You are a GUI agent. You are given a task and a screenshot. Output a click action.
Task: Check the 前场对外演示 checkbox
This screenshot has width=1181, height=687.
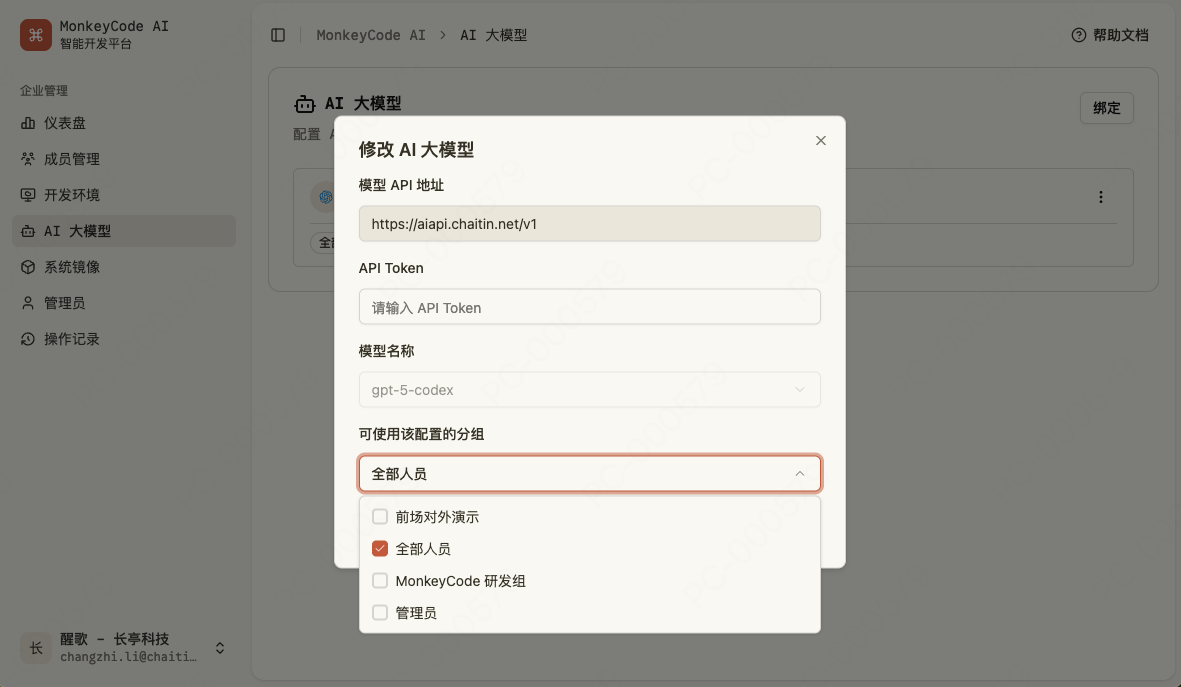click(x=380, y=517)
